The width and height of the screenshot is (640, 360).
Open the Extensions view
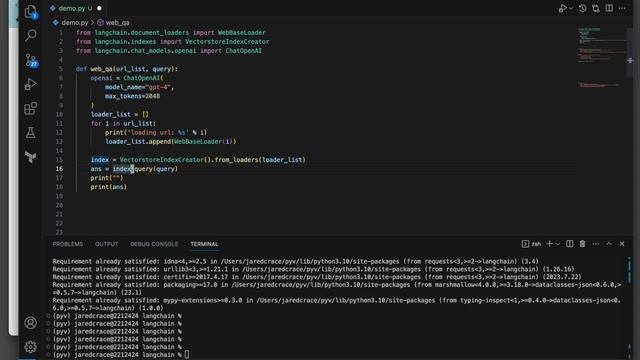pyautogui.click(x=31, y=108)
